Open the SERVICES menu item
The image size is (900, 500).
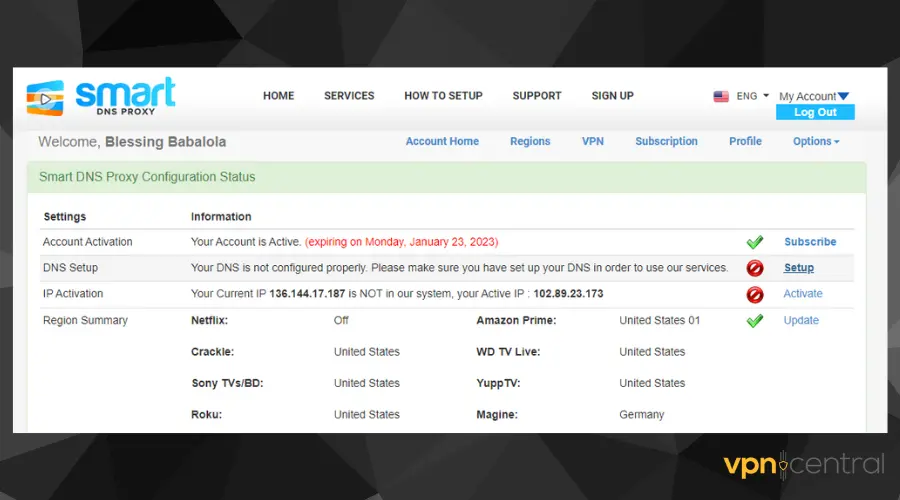pyautogui.click(x=349, y=96)
